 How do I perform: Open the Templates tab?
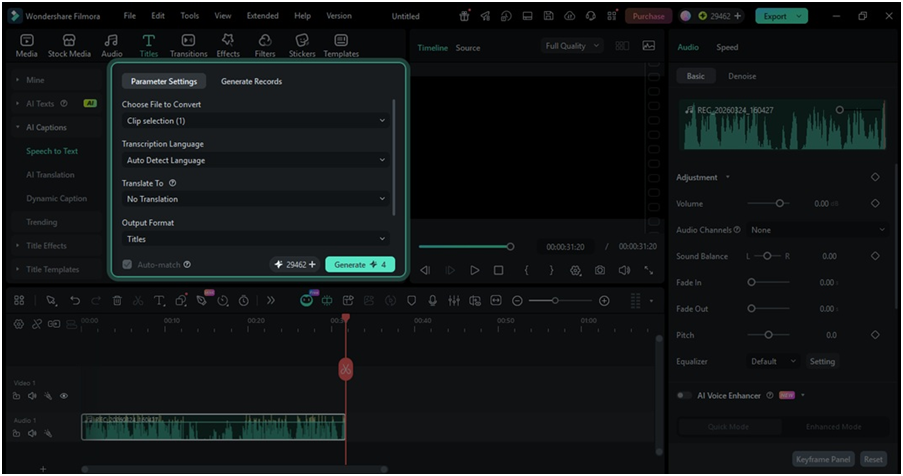point(341,45)
